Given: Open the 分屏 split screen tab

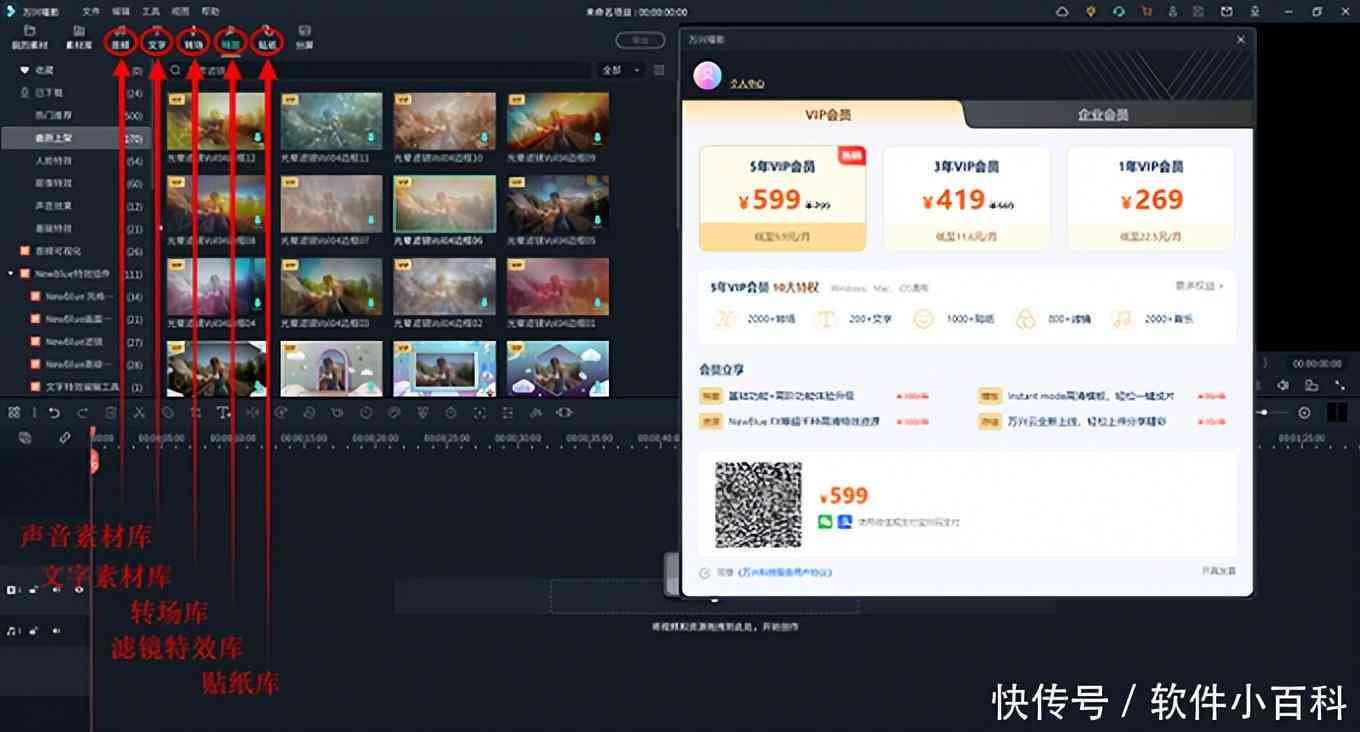Looking at the screenshot, I should 304,38.
